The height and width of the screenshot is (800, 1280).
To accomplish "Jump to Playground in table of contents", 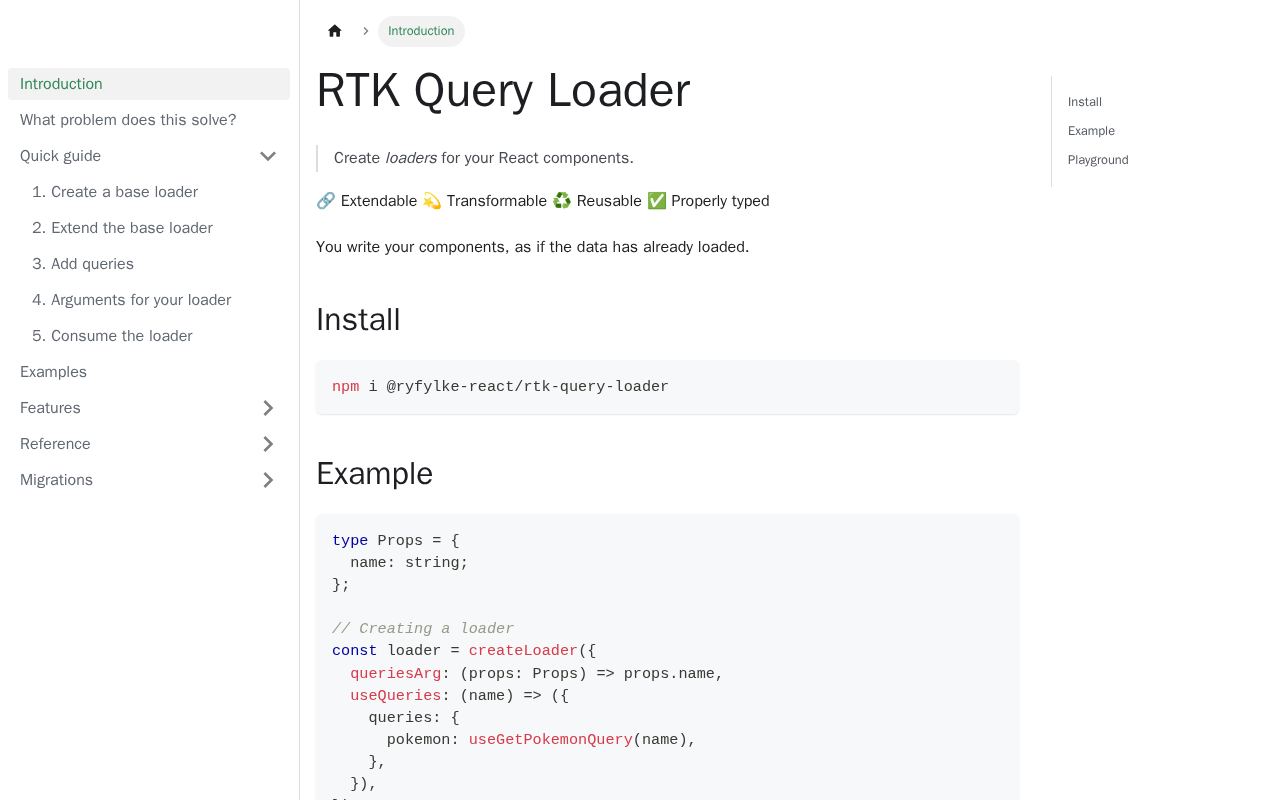I will click(x=1098, y=160).
